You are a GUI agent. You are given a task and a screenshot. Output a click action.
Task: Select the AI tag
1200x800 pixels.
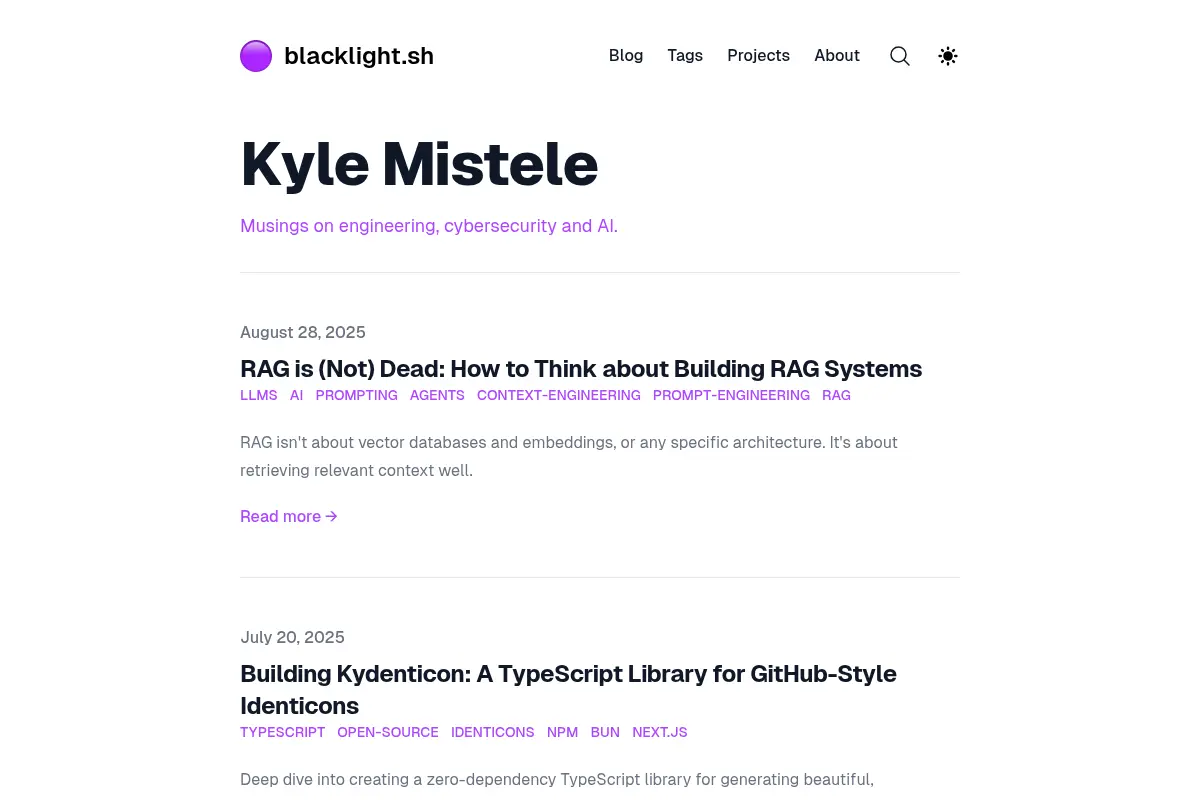pos(296,395)
